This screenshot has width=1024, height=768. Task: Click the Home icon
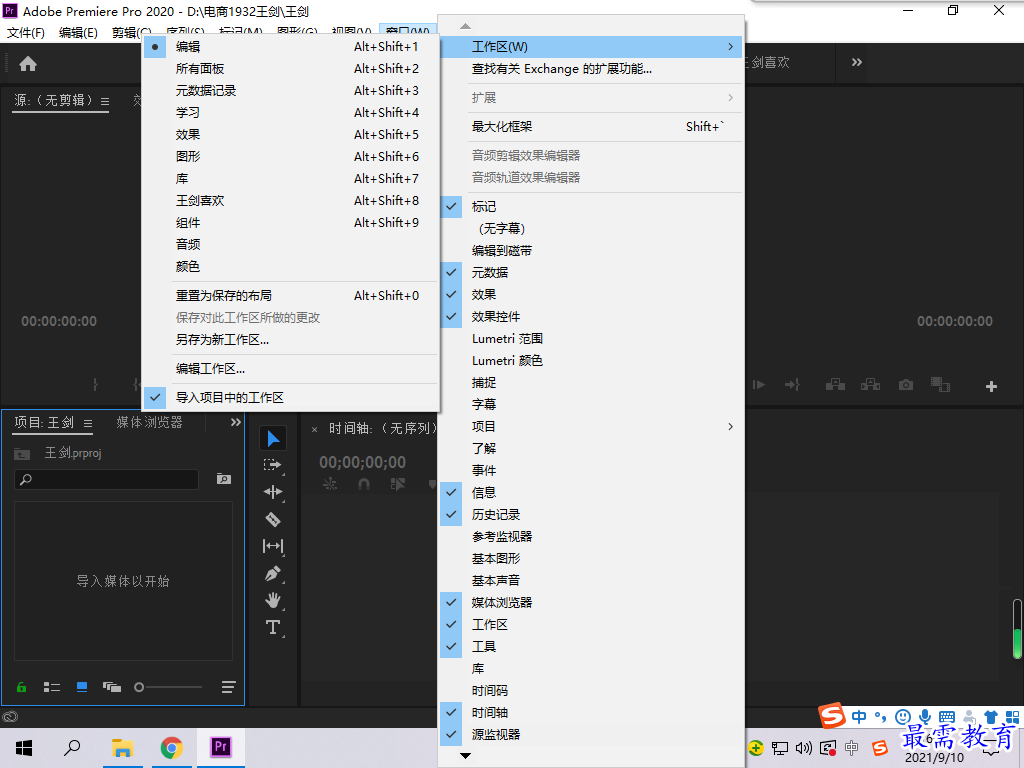pyautogui.click(x=28, y=63)
